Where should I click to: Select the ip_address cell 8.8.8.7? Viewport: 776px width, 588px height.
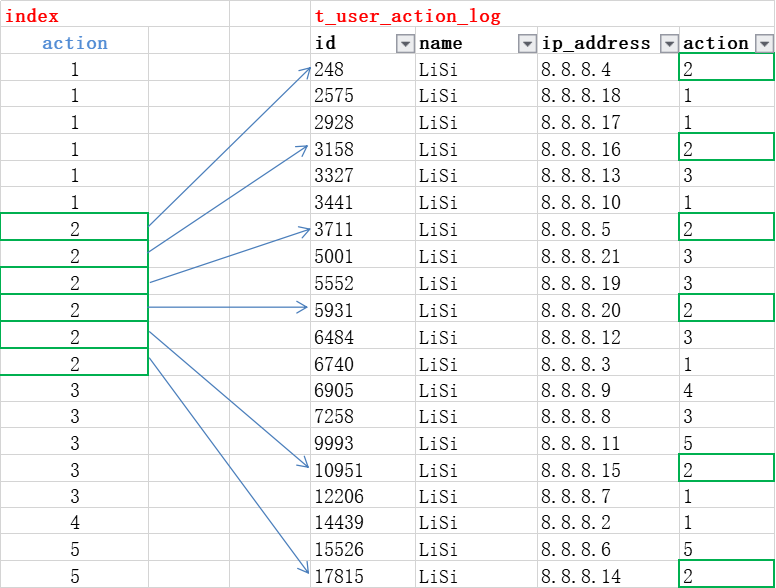click(x=608, y=495)
